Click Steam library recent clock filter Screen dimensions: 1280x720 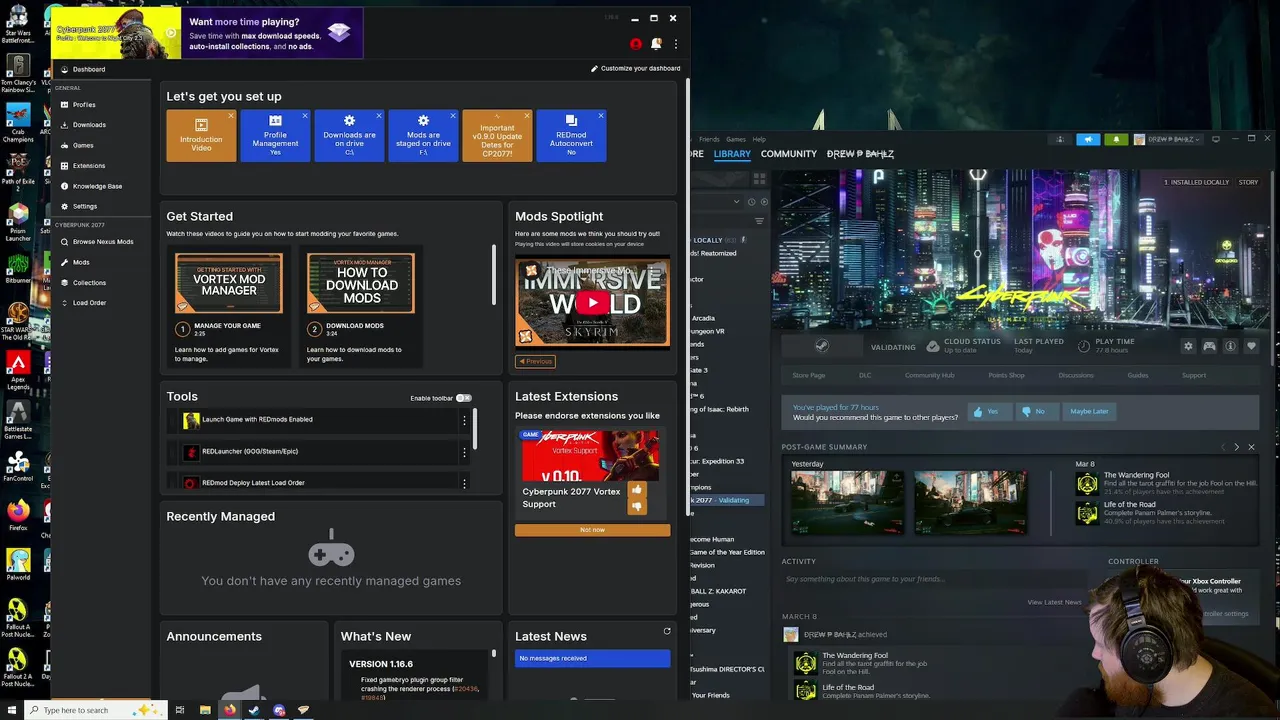point(751,202)
